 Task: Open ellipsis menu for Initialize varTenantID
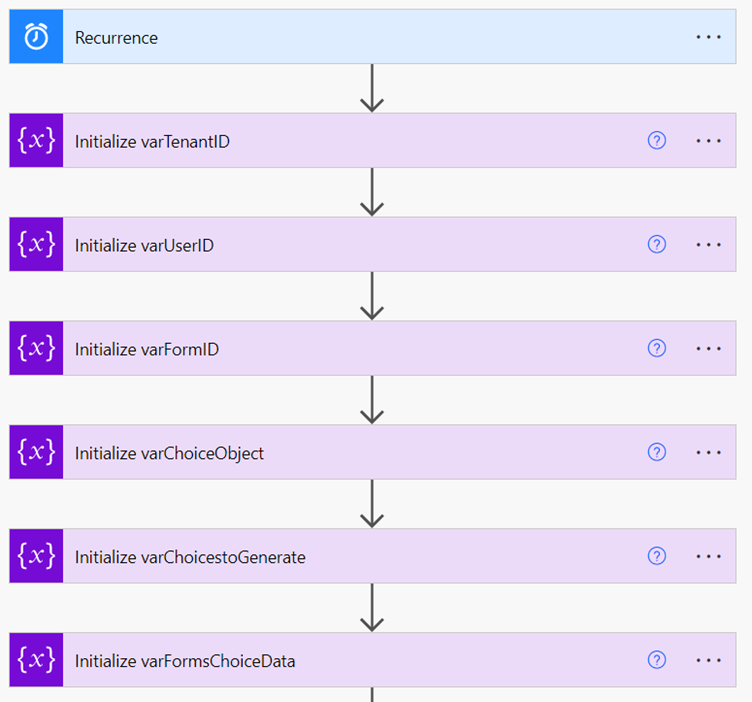click(x=708, y=141)
